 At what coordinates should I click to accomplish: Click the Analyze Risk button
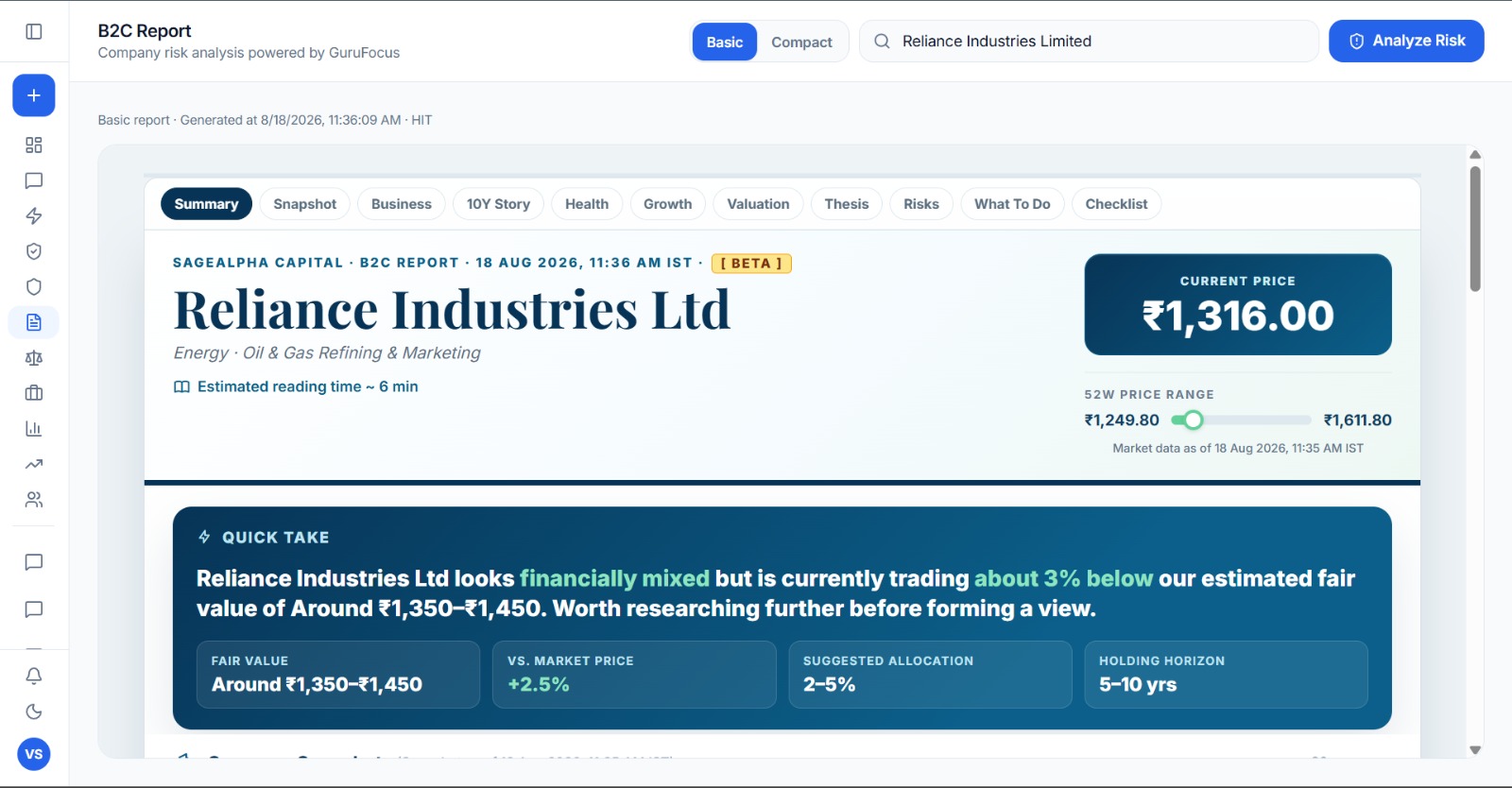[1406, 42]
